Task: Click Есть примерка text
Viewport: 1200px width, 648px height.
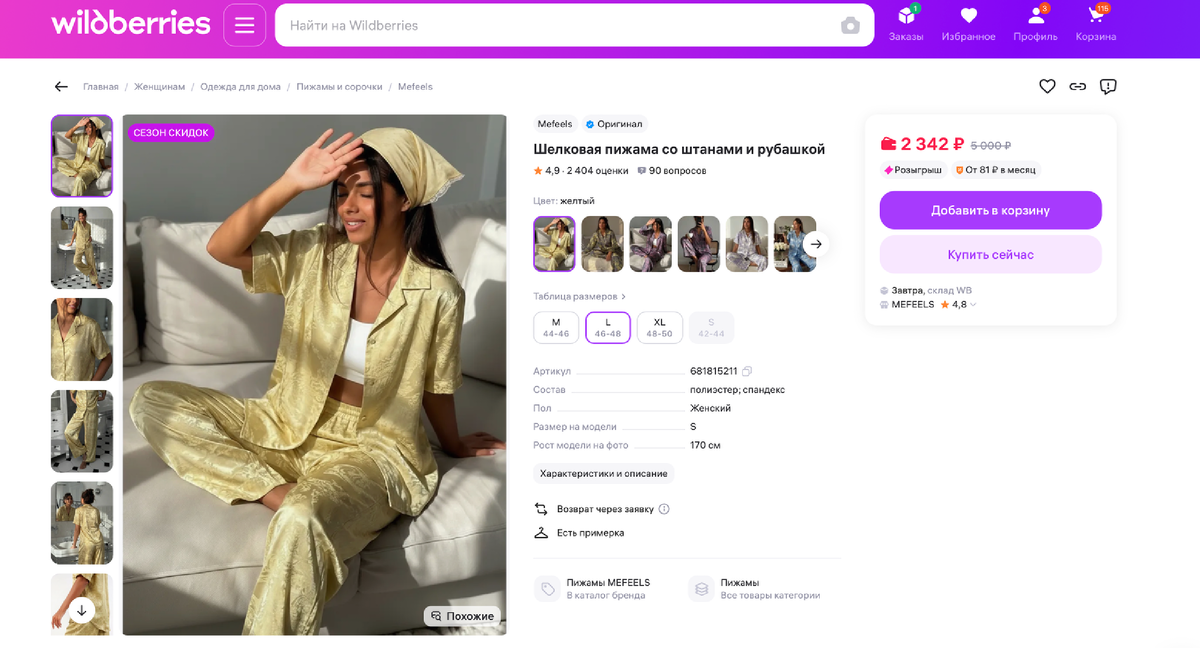Action: (x=590, y=533)
